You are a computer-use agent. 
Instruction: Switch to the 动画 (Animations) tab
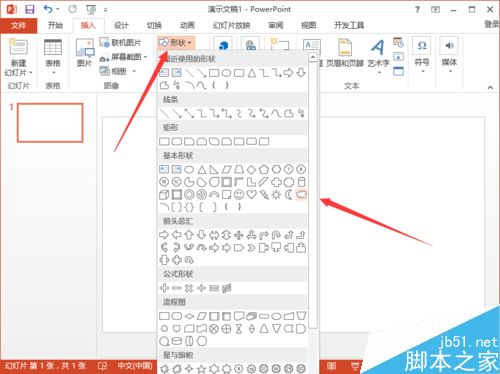pos(187,25)
